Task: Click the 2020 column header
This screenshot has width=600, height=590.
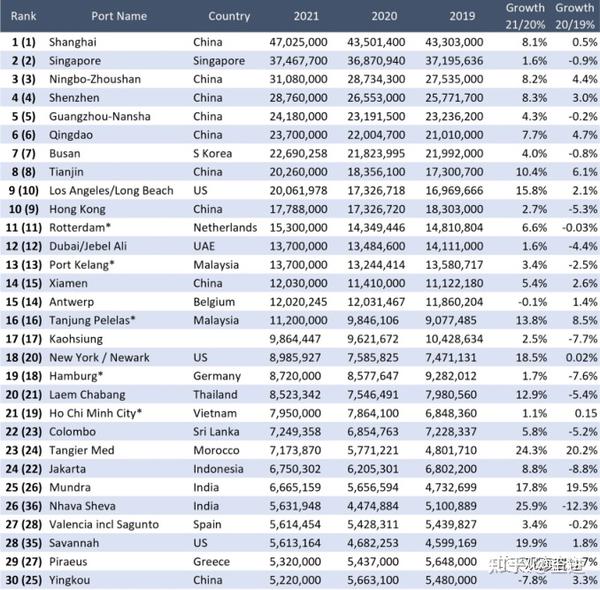Action: click(384, 16)
